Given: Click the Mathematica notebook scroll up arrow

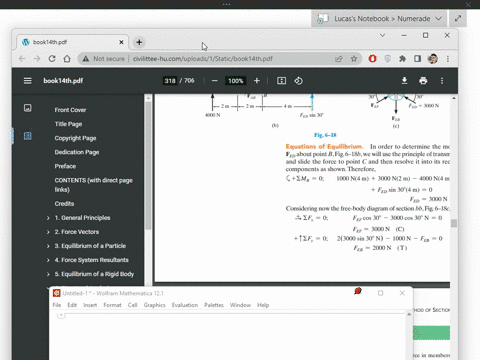Looking at the screenshot, I should pyautogui.click(x=409, y=314).
